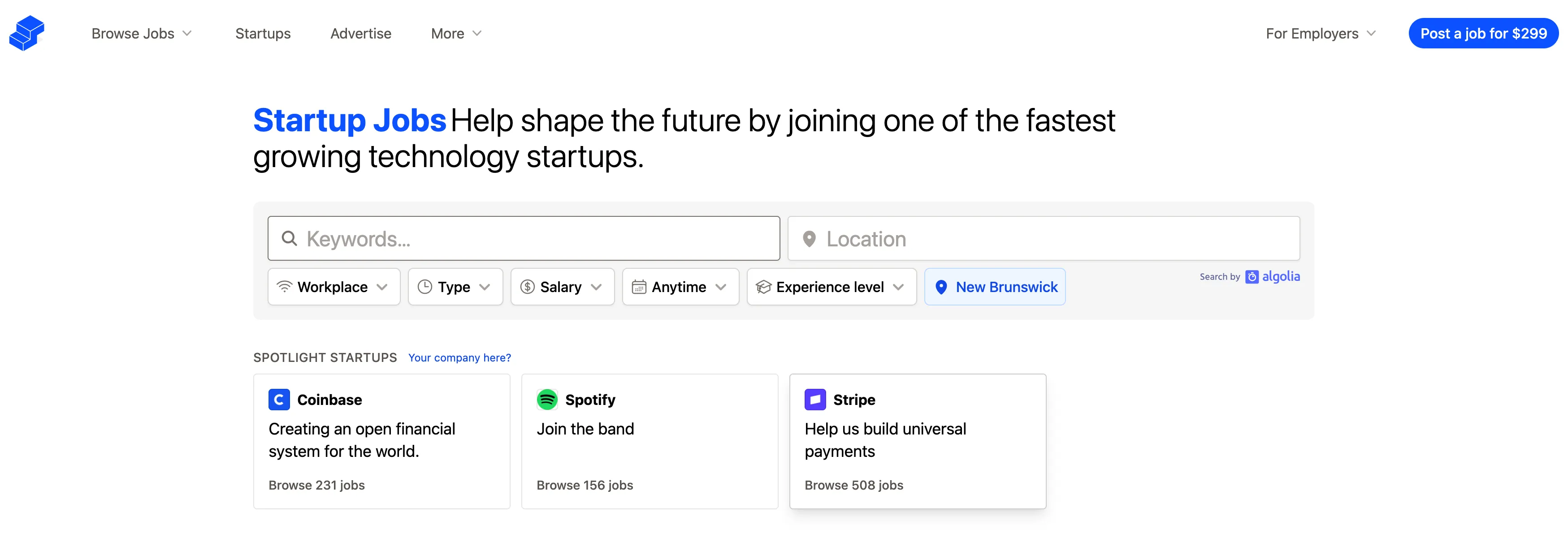Viewport: 1568px width, 542px height.
Task: Select Advertise in the navigation
Action: pyautogui.click(x=360, y=34)
